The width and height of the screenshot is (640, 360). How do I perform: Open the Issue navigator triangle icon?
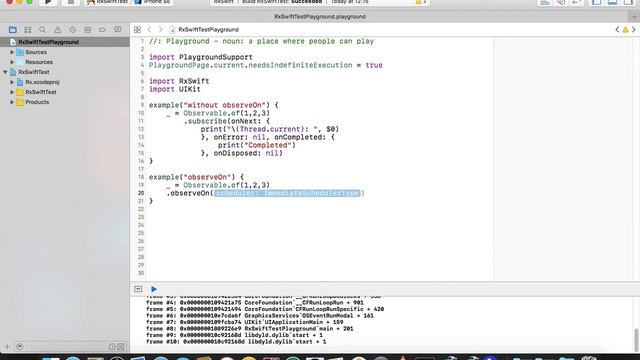coord(58,29)
